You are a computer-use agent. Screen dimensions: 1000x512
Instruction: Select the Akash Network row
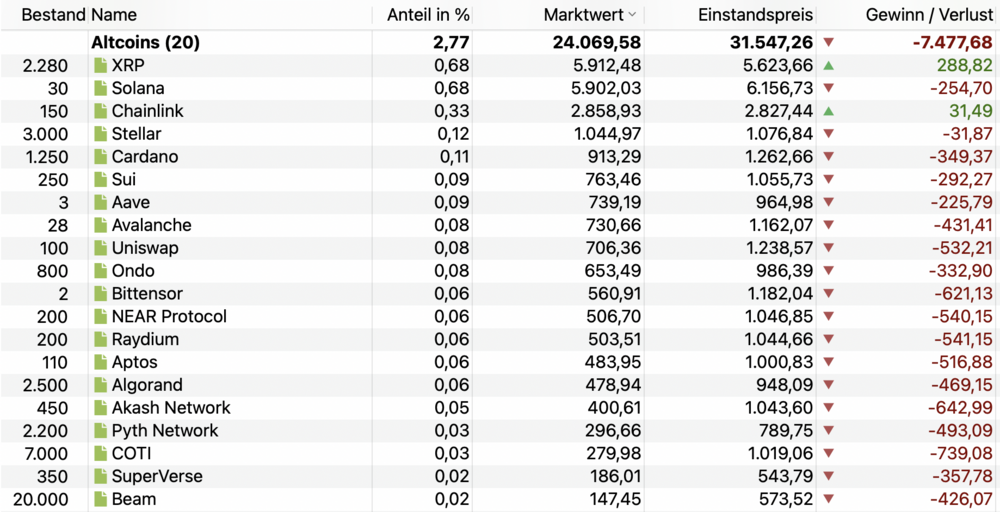tap(171, 408)
